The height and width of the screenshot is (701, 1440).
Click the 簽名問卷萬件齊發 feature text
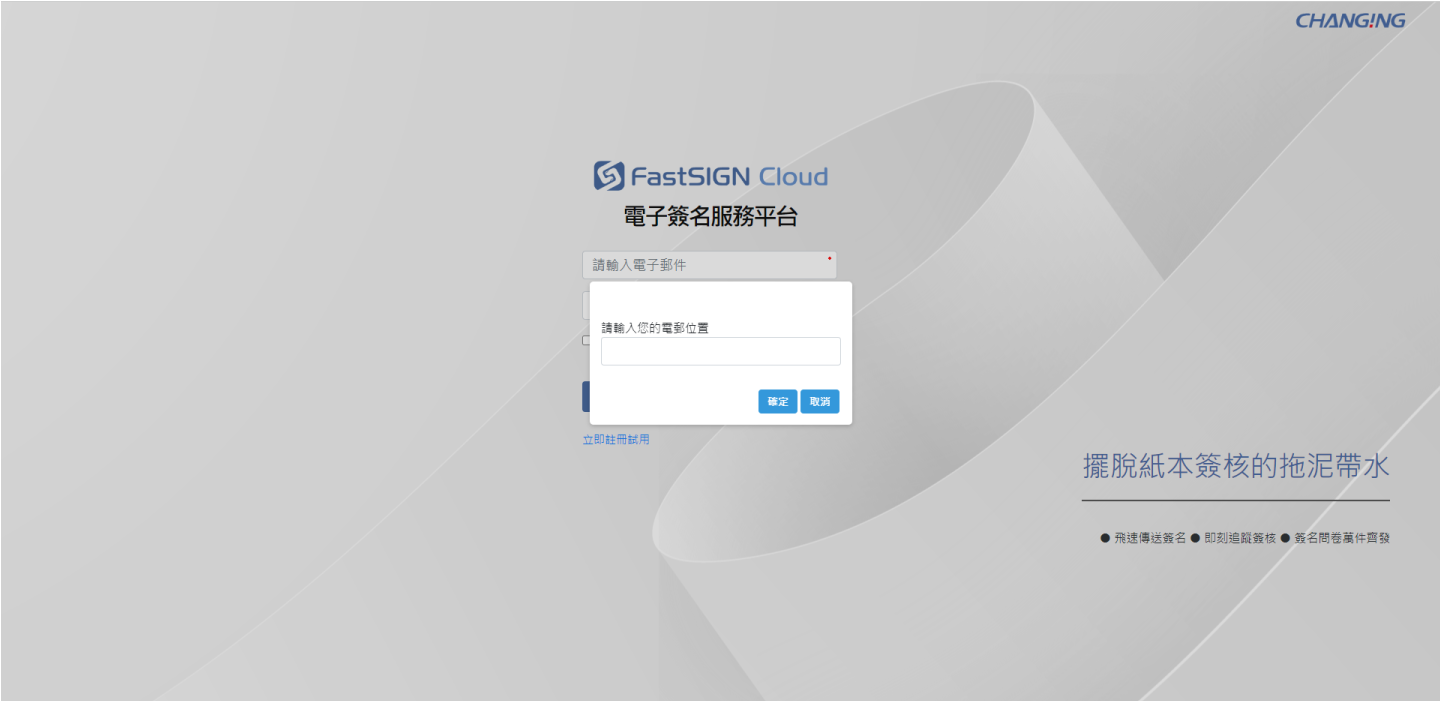coord(1342,538)
